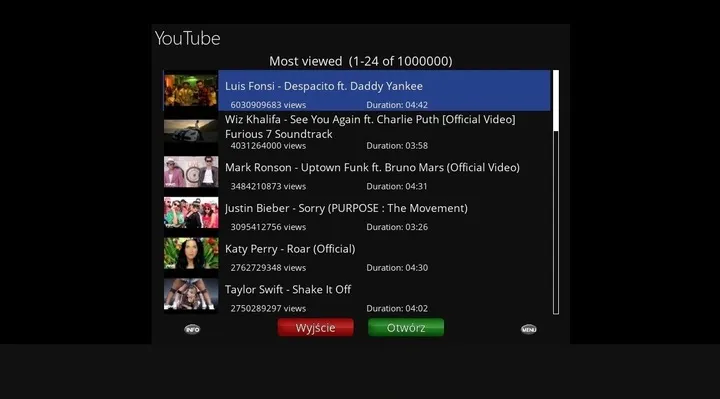The image size is (720, 399).
Task: Open the Shake It Off thumbnail
Action: click(191, 294)
